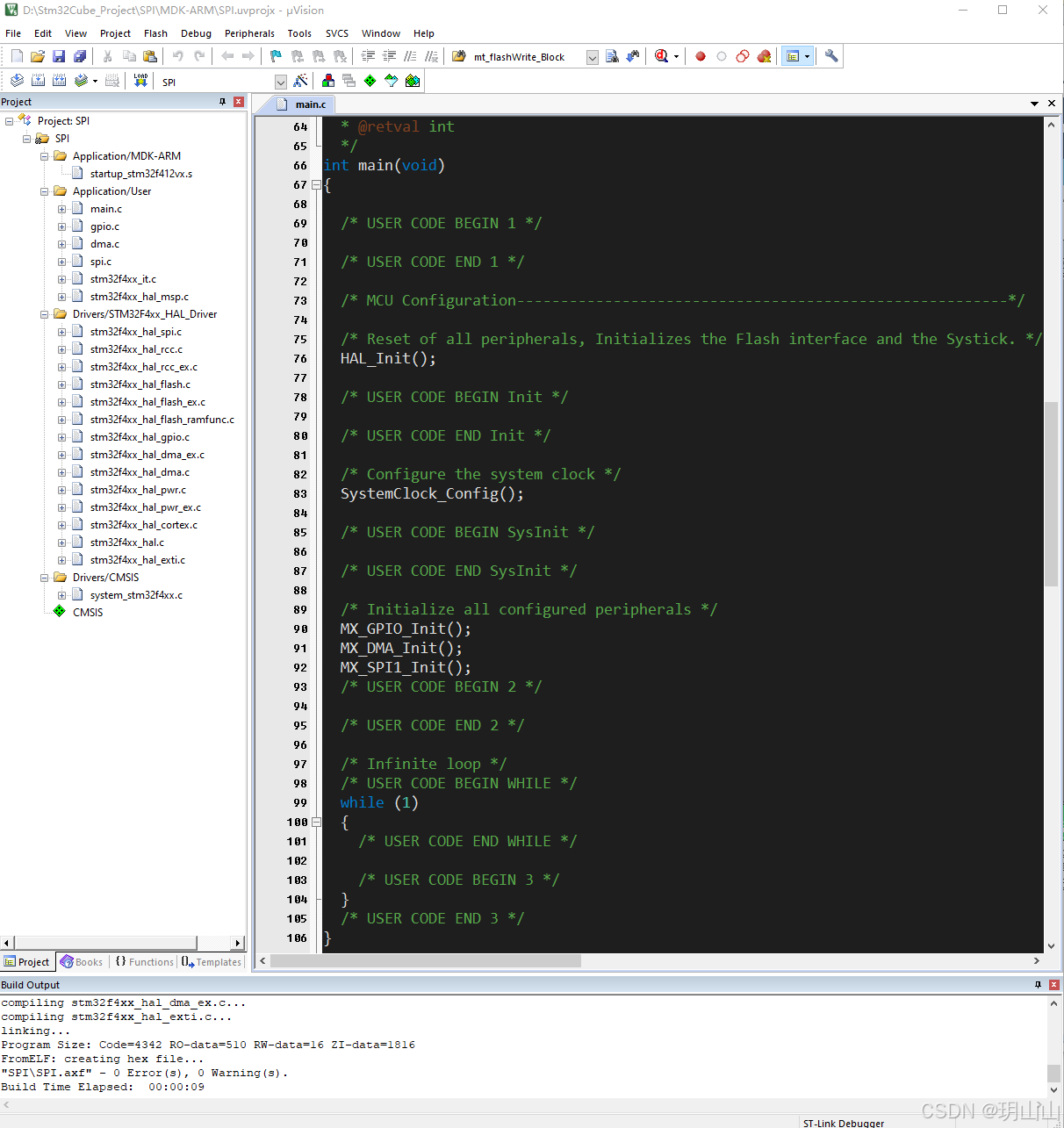This screenshot has height=1128, width=1064.
Task: Click the Save All icon
Action: coord(80,56)
